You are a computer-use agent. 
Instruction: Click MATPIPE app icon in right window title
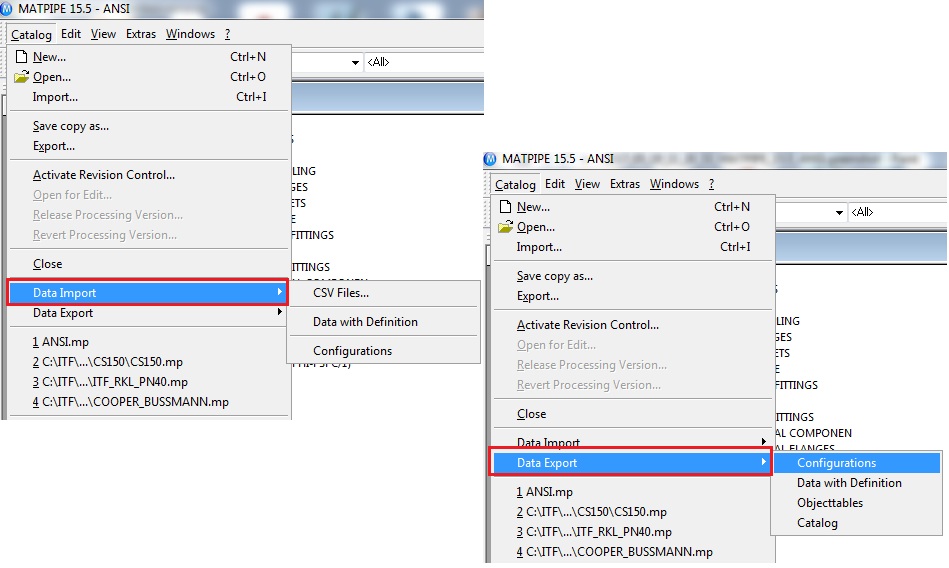point(490,159)
